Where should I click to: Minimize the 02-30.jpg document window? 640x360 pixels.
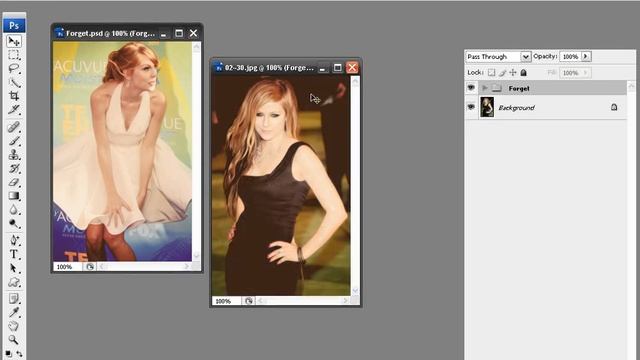tap(322, 68)
